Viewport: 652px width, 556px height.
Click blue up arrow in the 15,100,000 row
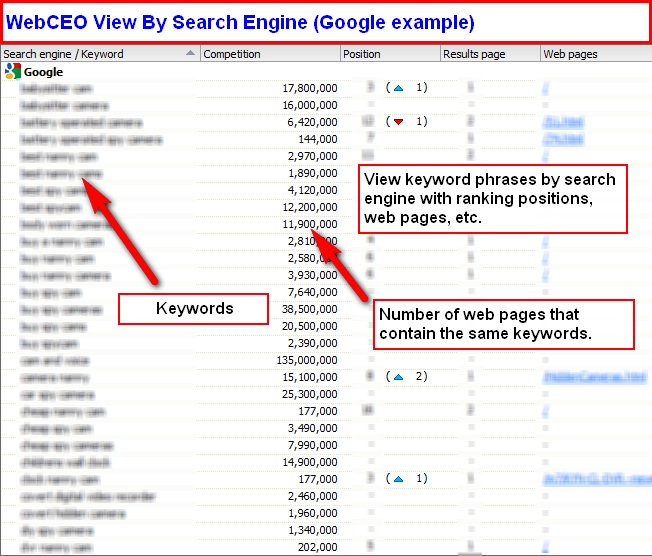pyautogui.click(x=398, y=377)
